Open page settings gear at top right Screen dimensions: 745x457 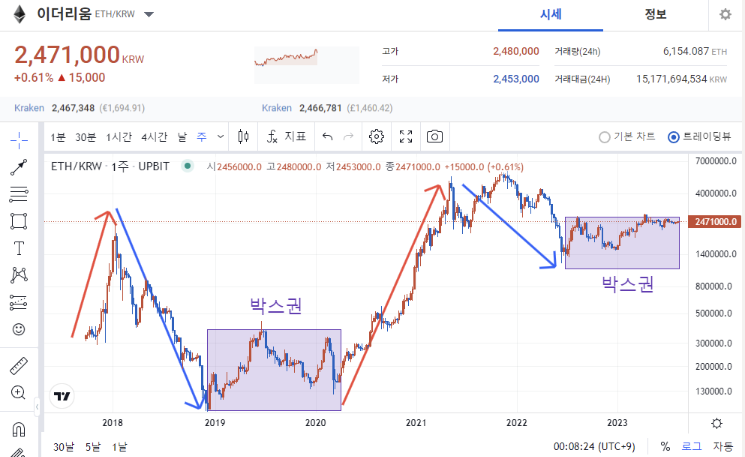(725, 14)
